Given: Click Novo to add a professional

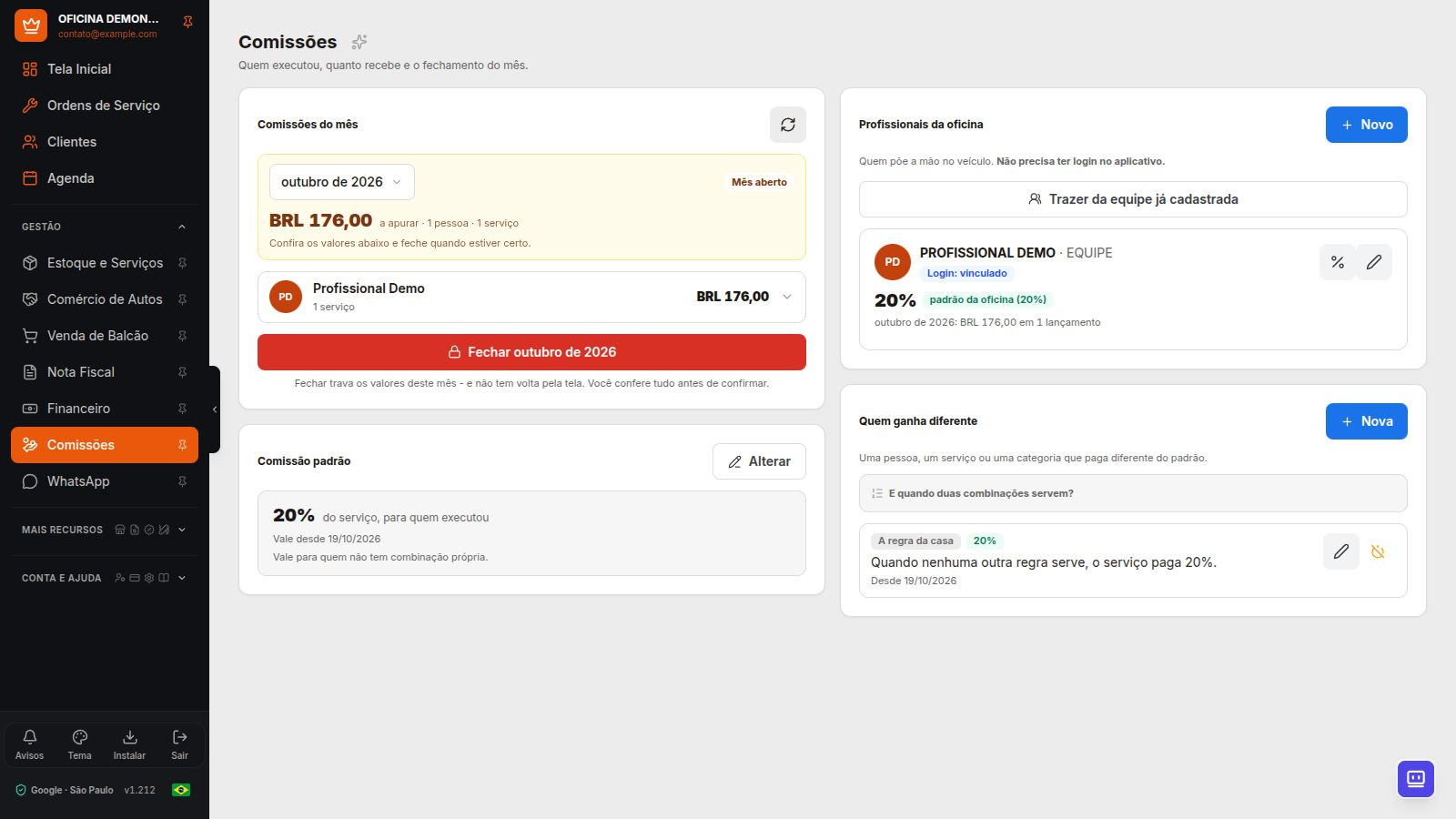Looking at the screenshot, I should [x=1366, y=125].
